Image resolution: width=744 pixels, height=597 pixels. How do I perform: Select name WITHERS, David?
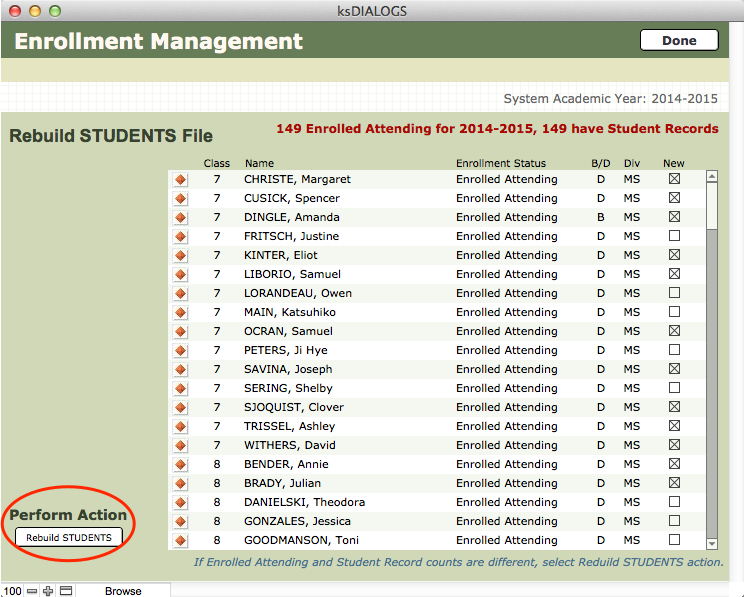pyautogui.click(x=289, y=445)
